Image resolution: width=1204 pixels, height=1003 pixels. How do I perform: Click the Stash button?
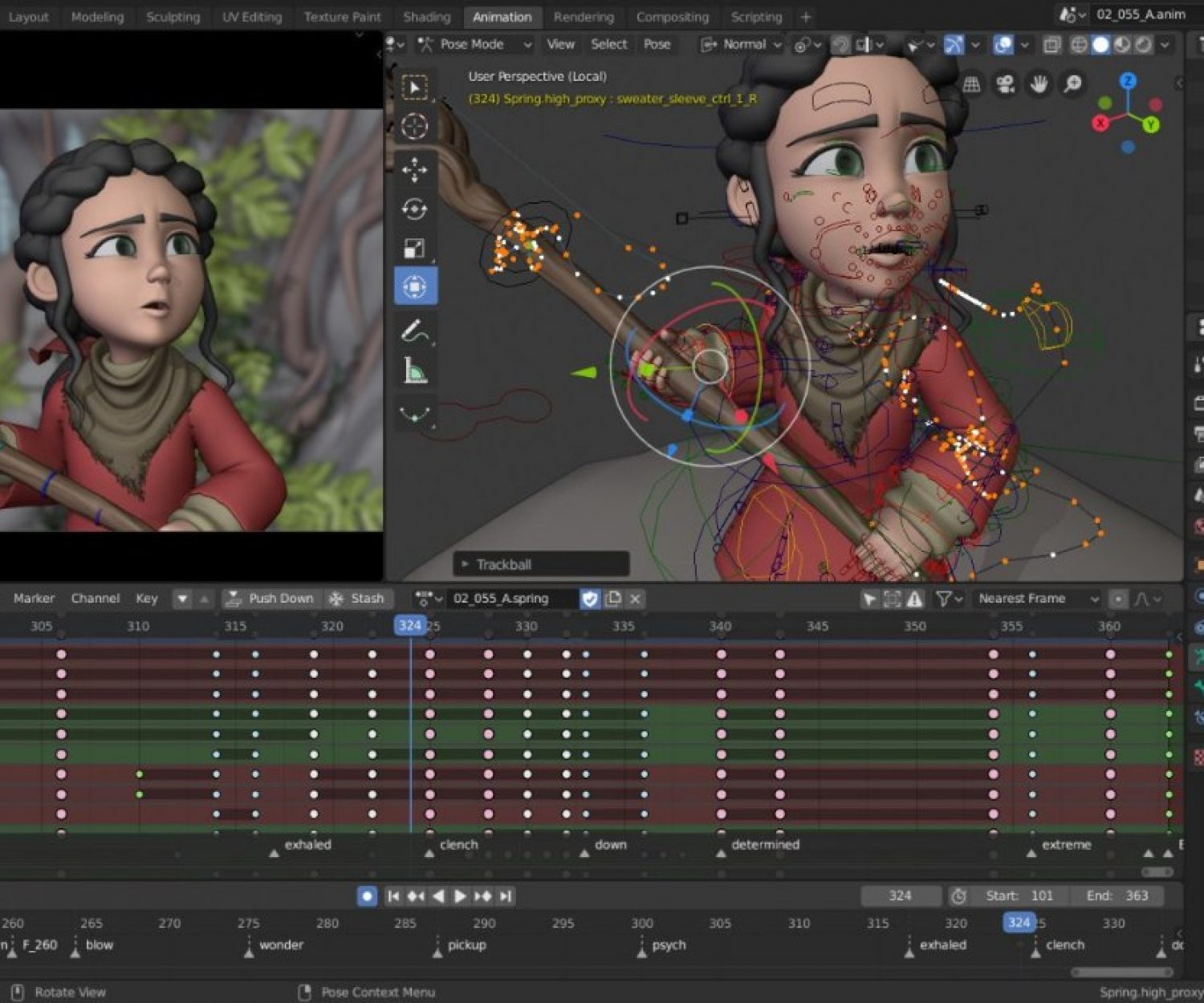point(357,599)
